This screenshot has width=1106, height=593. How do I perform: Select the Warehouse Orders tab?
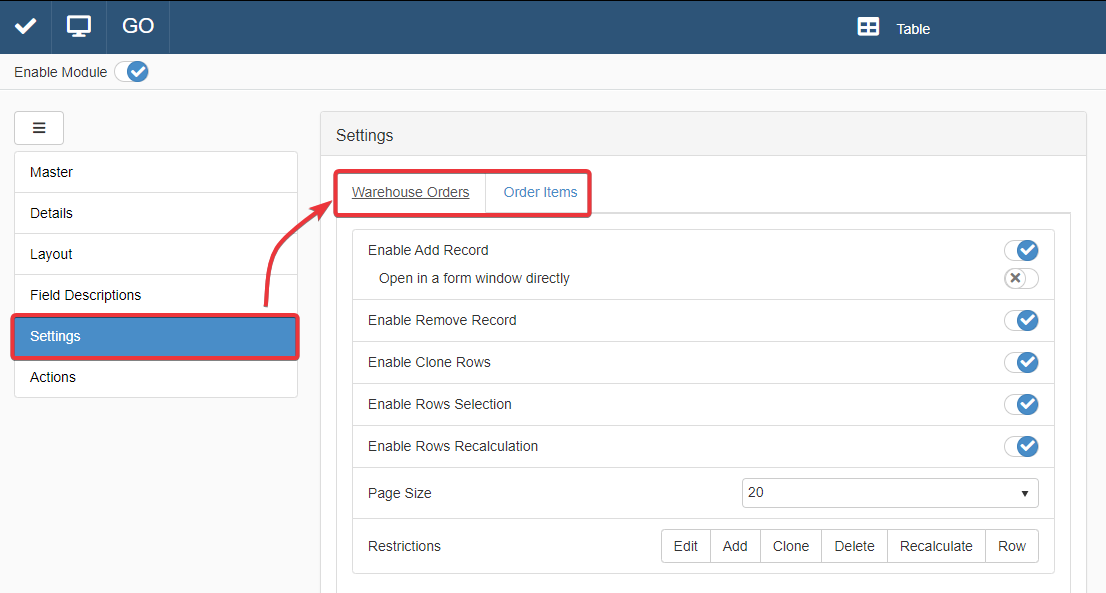[410, 192]
